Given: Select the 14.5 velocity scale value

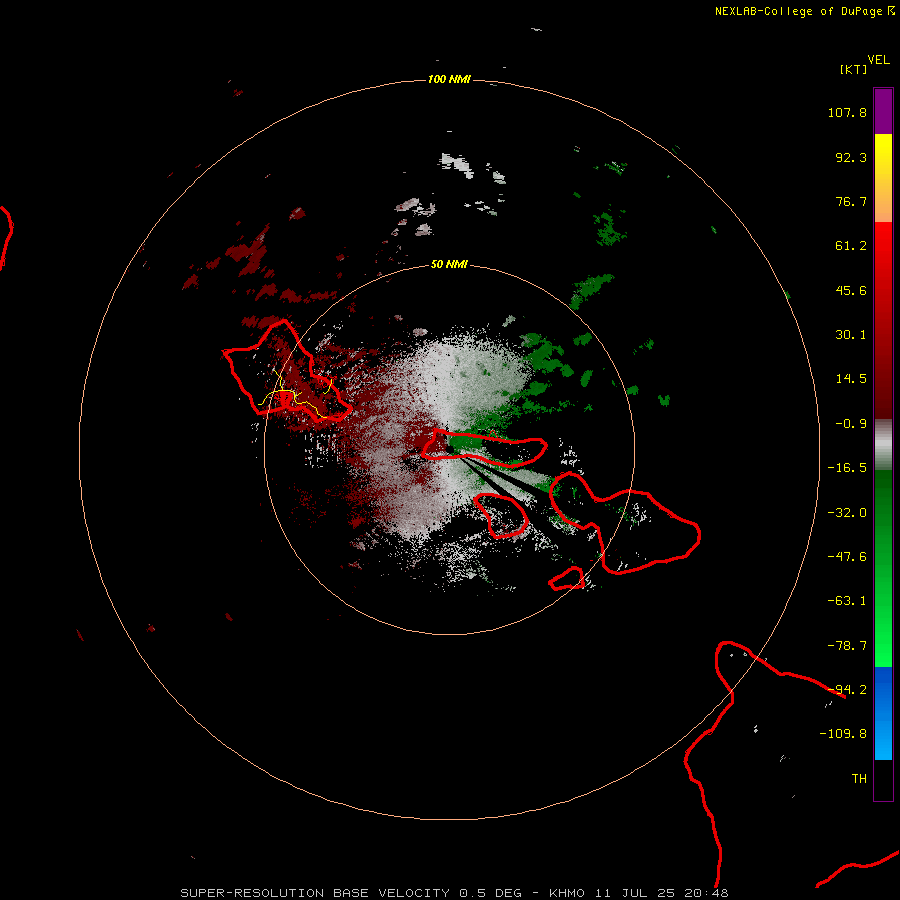Looking at the screenshot, I should click(x=851, y=379).
